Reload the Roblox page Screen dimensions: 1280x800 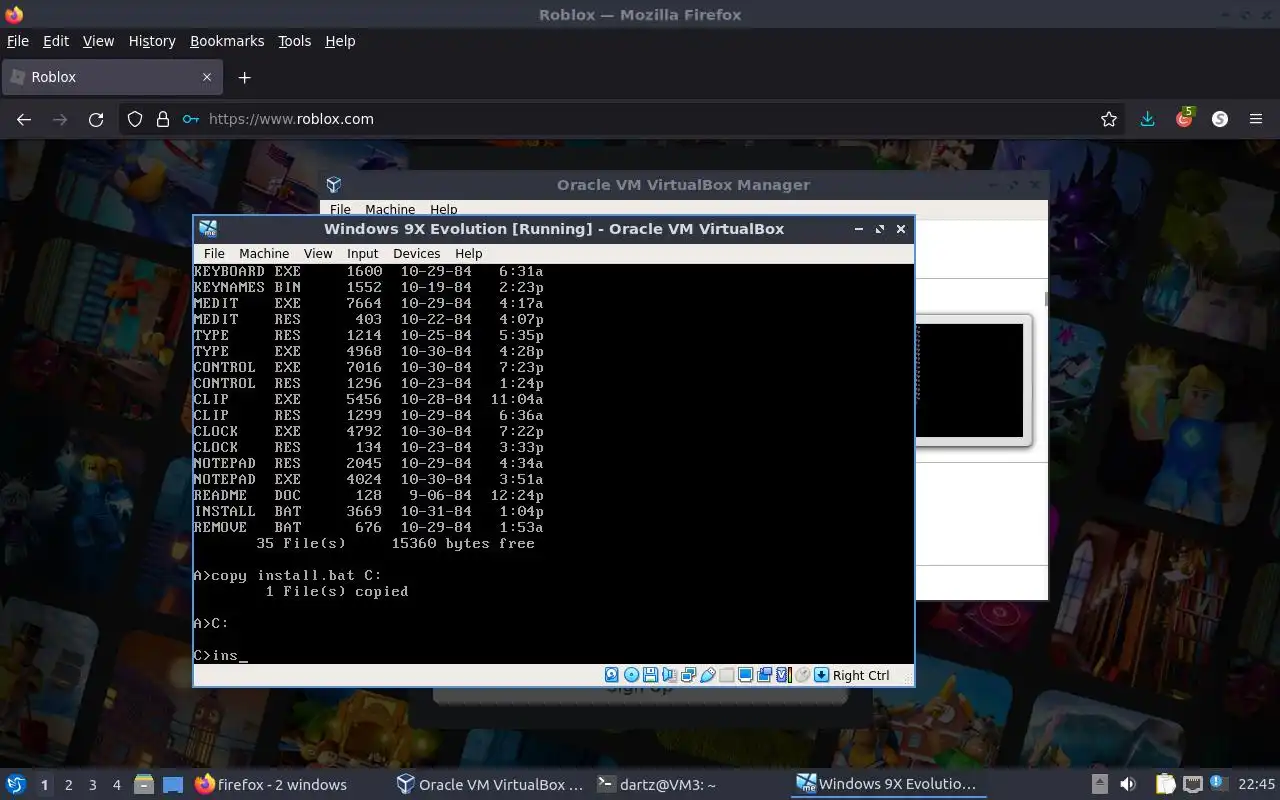[96, 119]
